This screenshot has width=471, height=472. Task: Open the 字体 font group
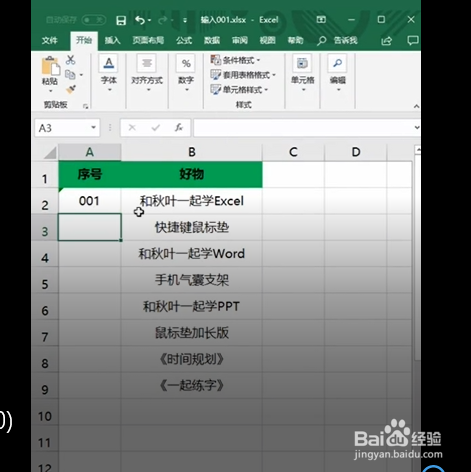[x=109, y=73]
